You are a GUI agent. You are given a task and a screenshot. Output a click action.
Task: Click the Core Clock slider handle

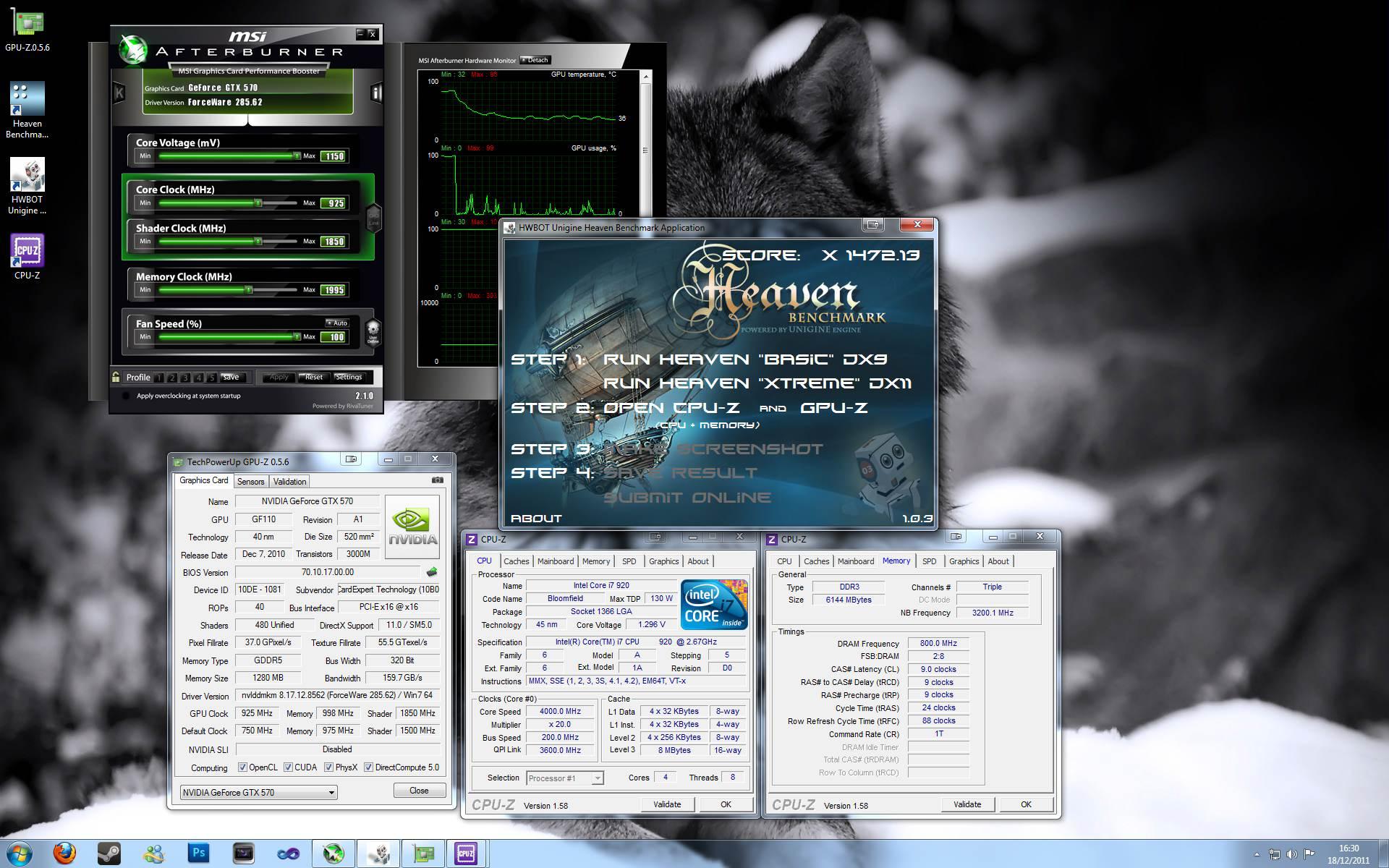[258, 203]
